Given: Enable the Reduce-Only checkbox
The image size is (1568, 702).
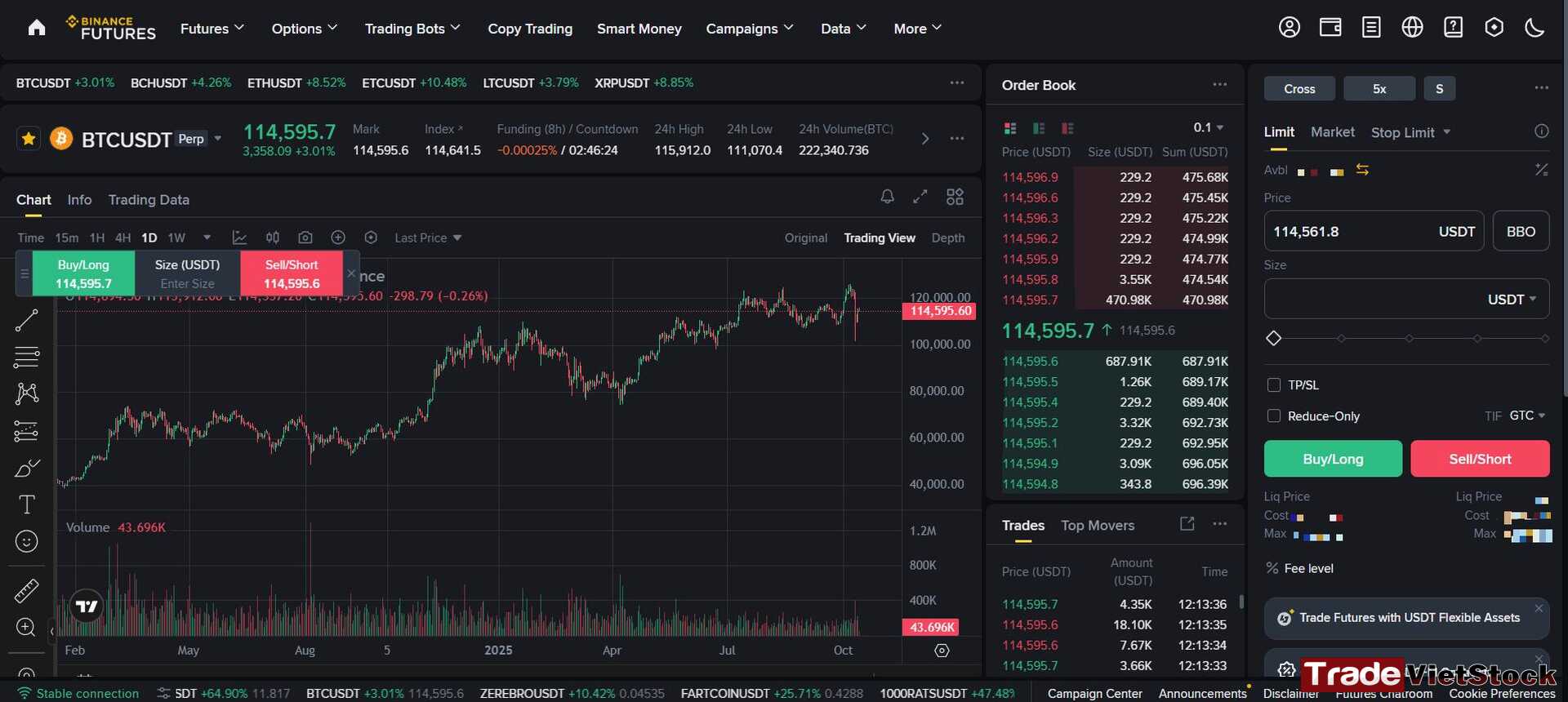Looking at the screenshot, I should click(x=1273, y=416).
